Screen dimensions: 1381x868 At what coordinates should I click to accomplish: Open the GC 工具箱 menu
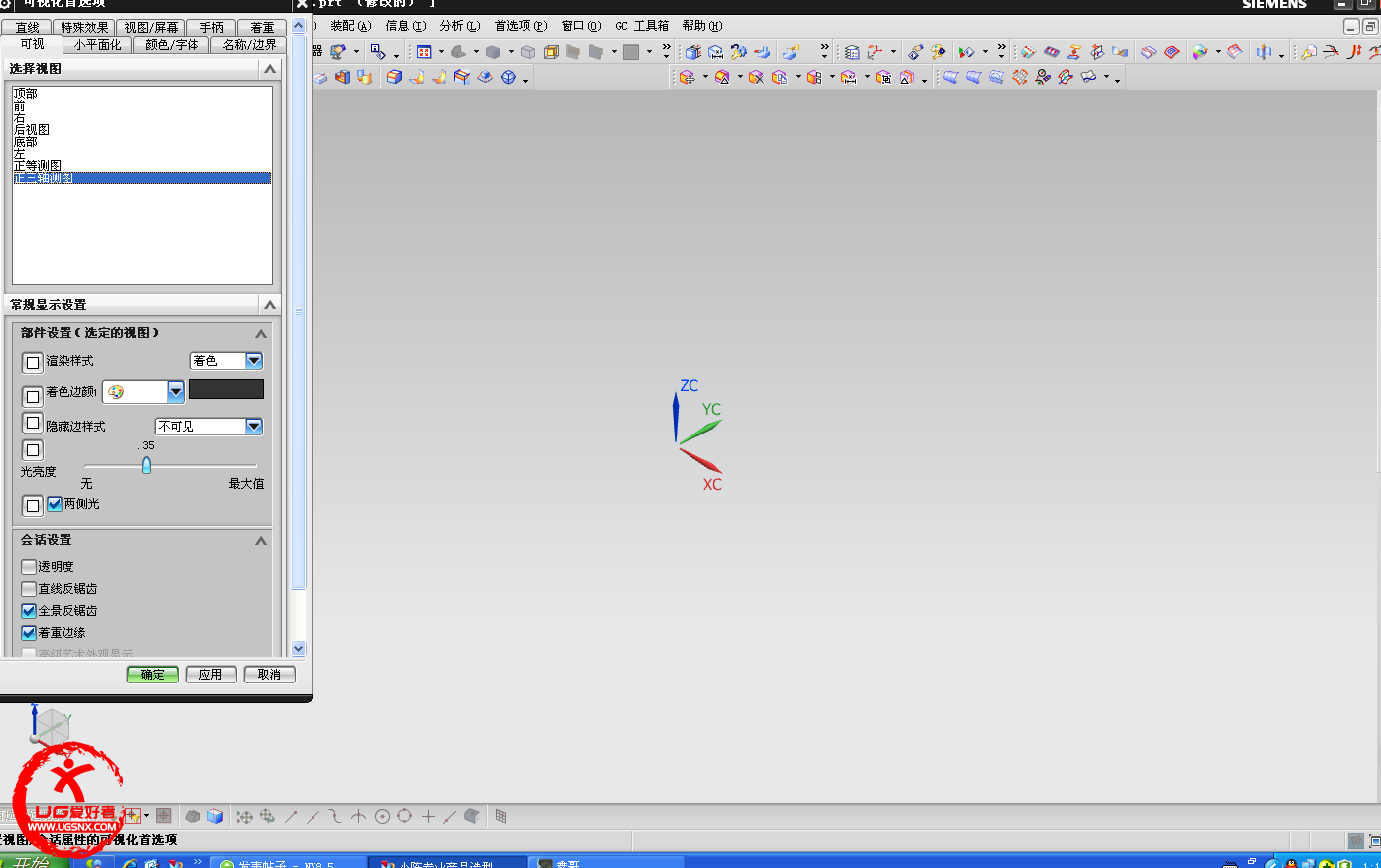click(642, 26)
